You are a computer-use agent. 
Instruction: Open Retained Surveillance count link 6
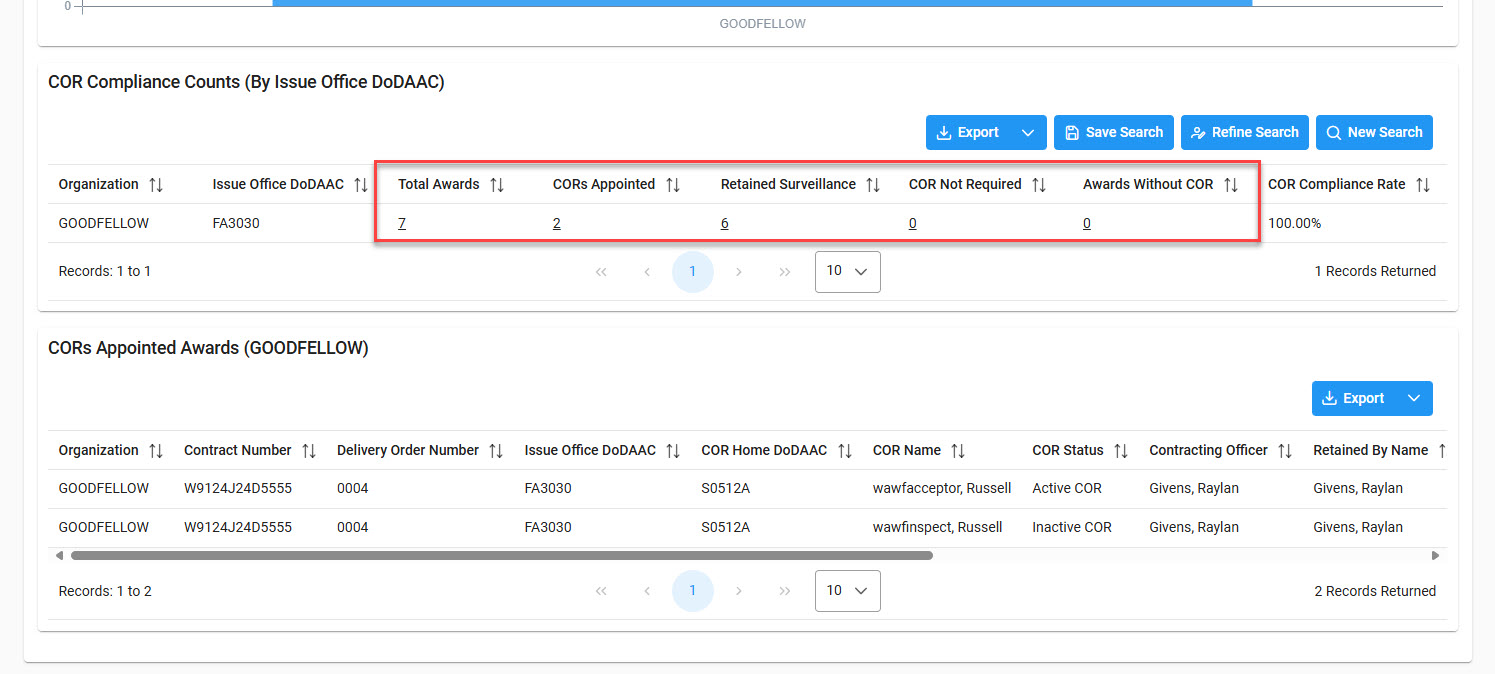[x=724, y=224]
